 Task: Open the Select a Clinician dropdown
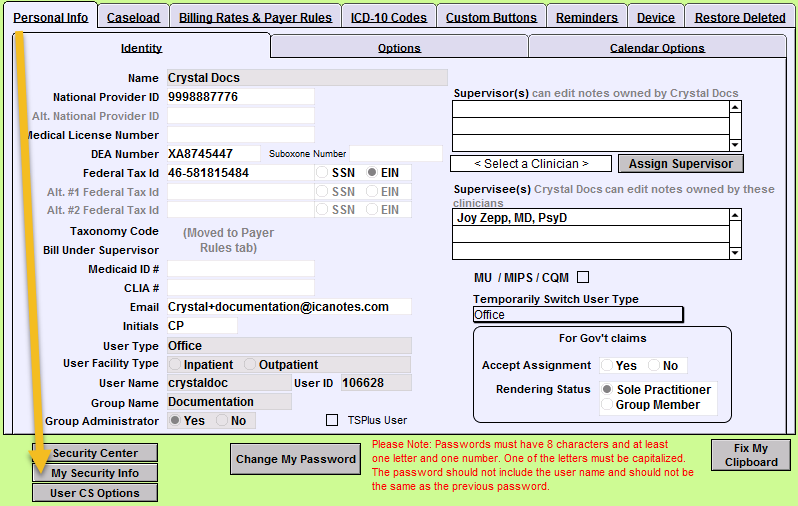click(531, 163)
